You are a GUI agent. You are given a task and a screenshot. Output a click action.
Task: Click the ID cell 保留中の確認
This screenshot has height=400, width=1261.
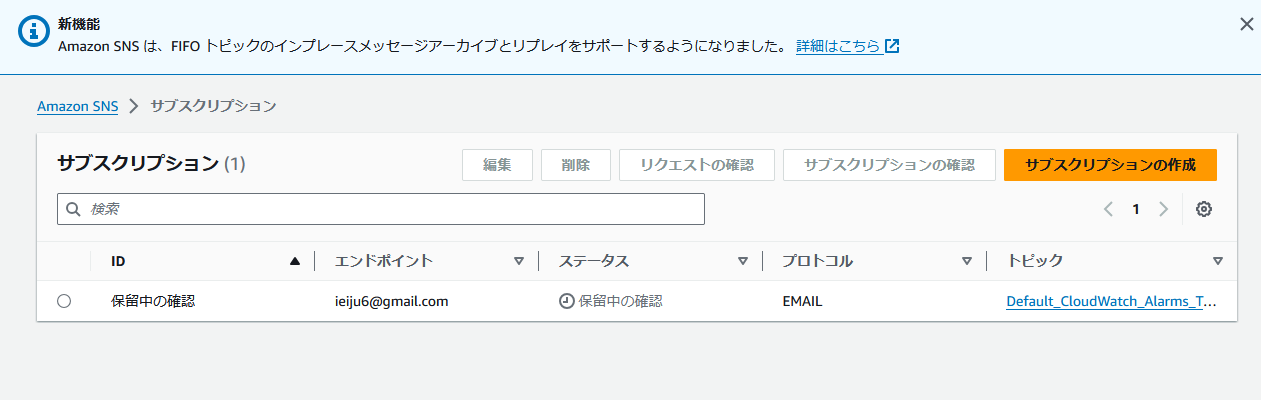pyautogui.click(x=152, y=301)
